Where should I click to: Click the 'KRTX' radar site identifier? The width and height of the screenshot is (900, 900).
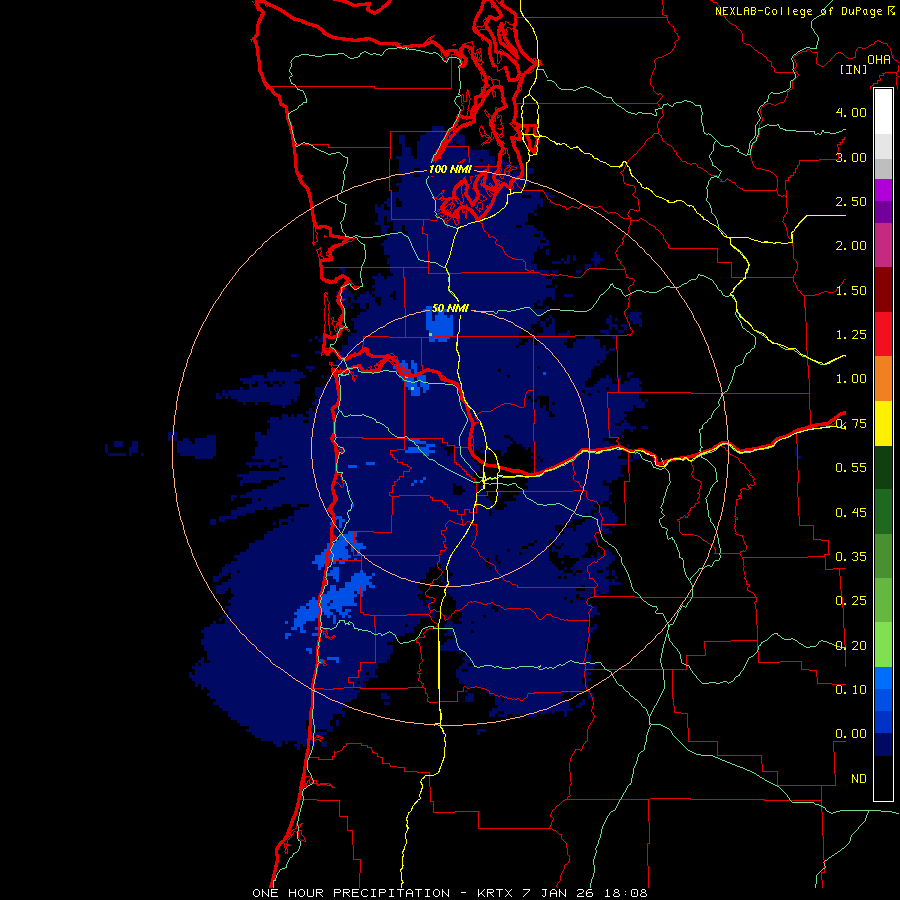[x=495, y=893]
